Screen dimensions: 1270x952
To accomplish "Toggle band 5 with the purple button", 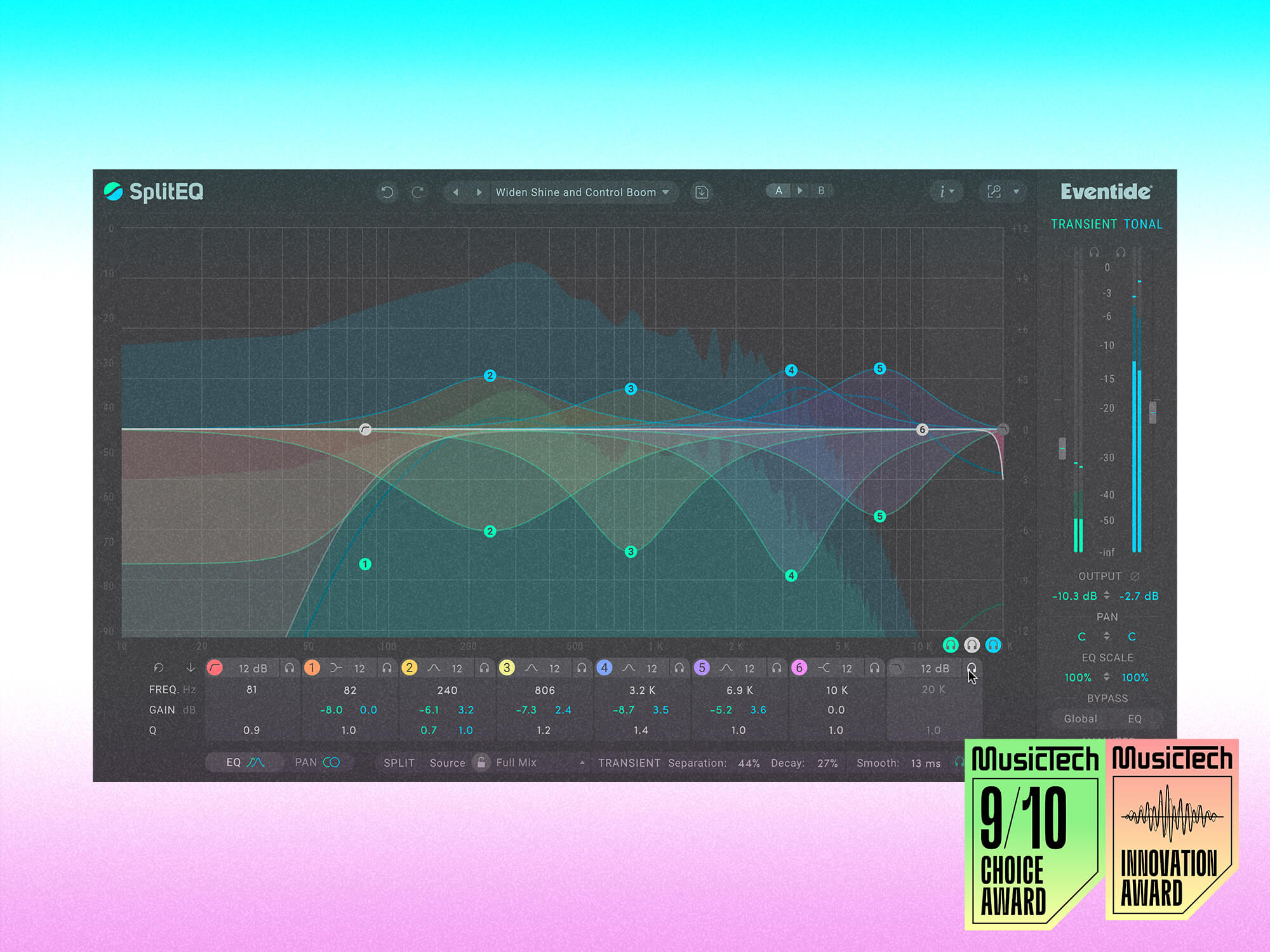I will [x=702, y=668].
